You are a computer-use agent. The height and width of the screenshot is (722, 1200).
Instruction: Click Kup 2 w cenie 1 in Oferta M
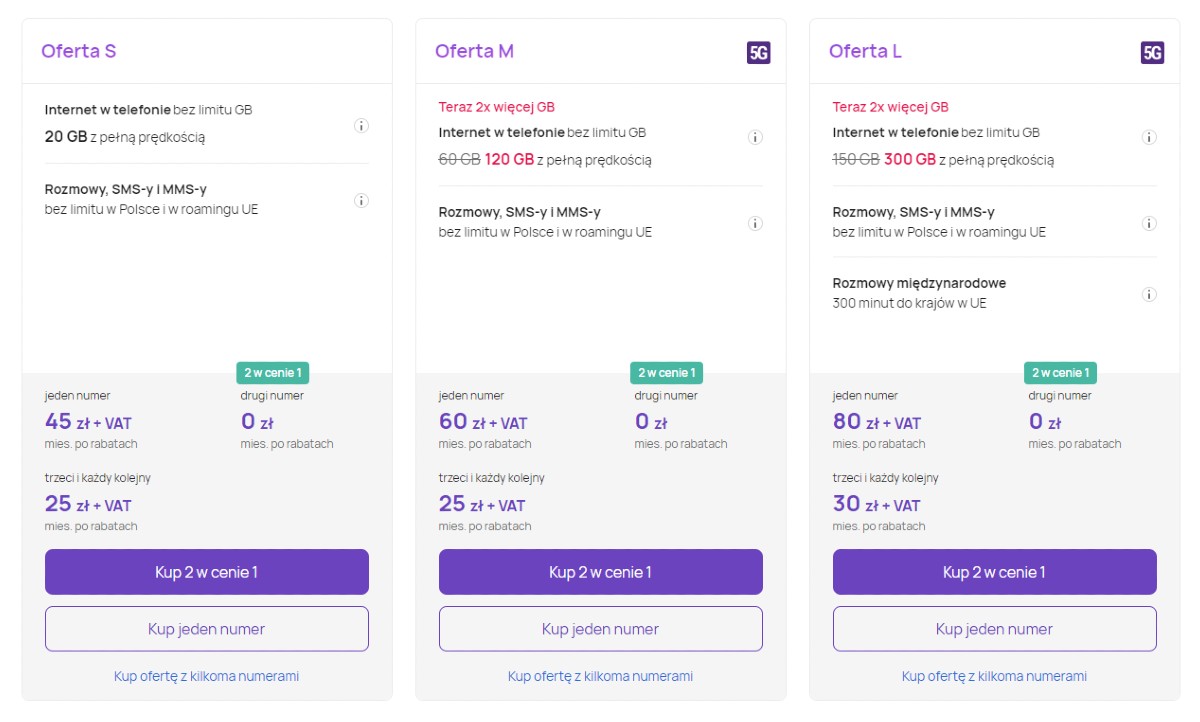(x=600, y=571)
